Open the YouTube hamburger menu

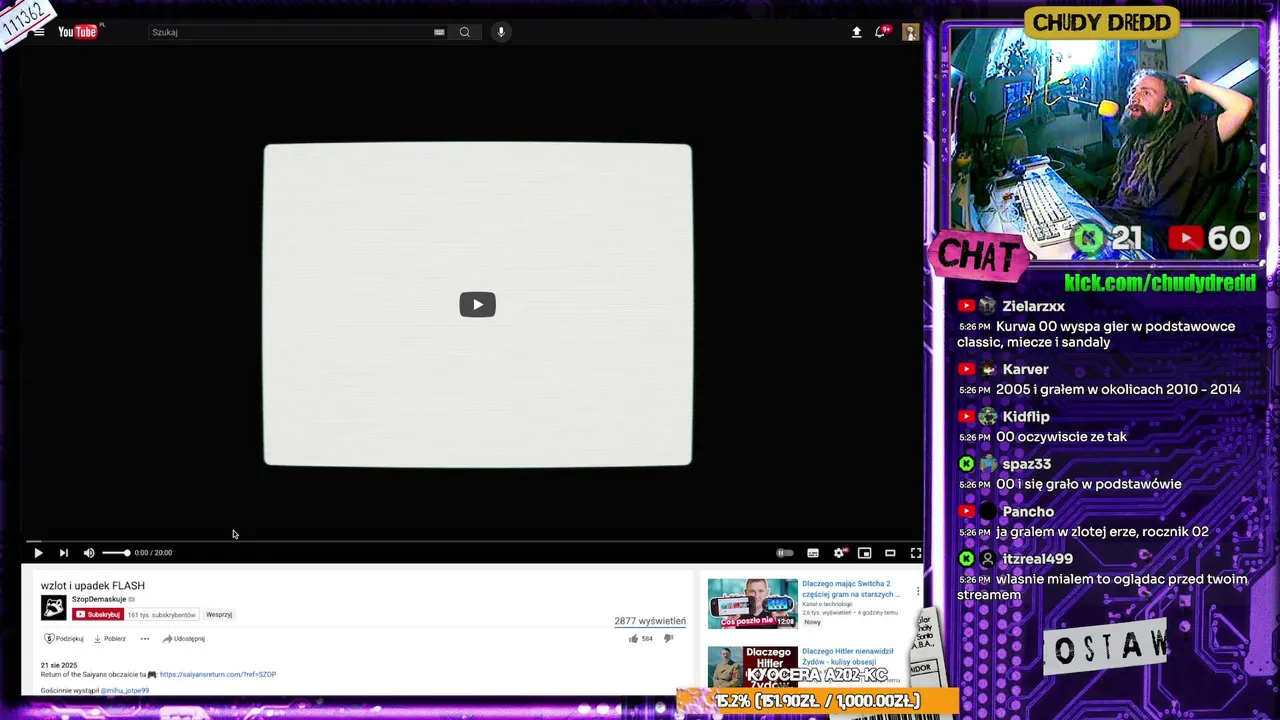click(x=39, y=32)
